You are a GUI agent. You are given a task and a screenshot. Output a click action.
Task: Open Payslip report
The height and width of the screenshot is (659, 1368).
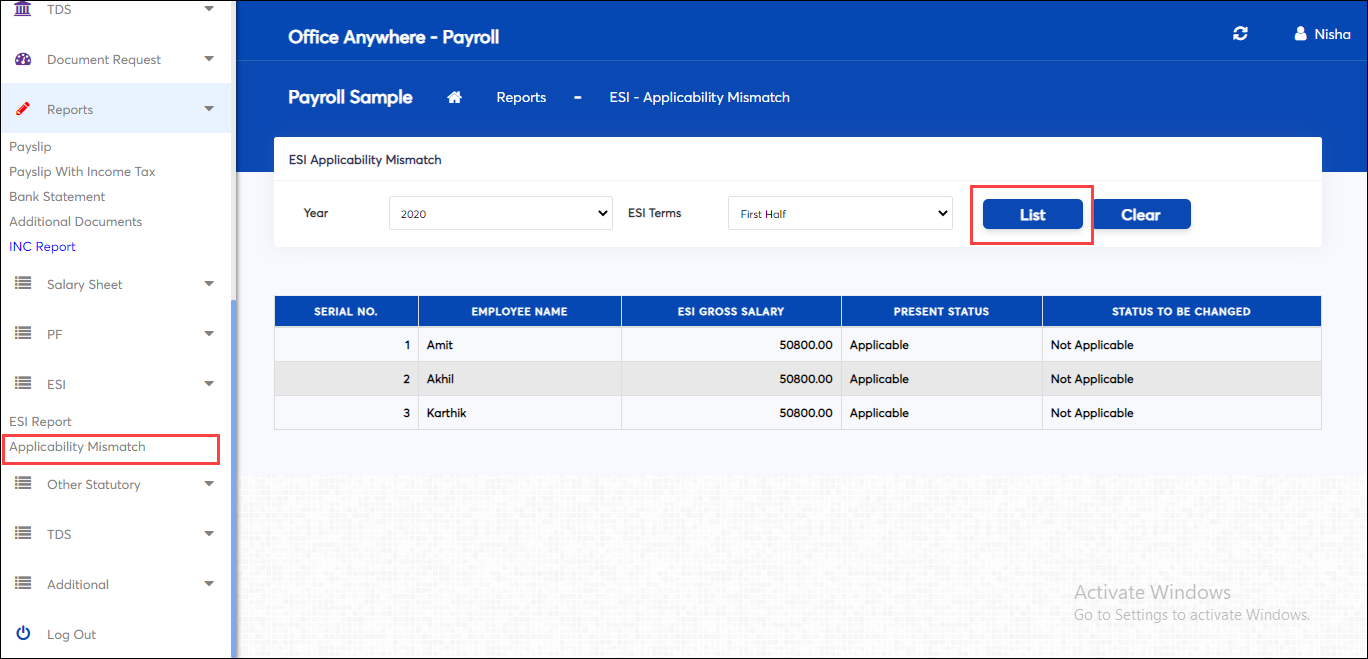(x=30, y=147)
